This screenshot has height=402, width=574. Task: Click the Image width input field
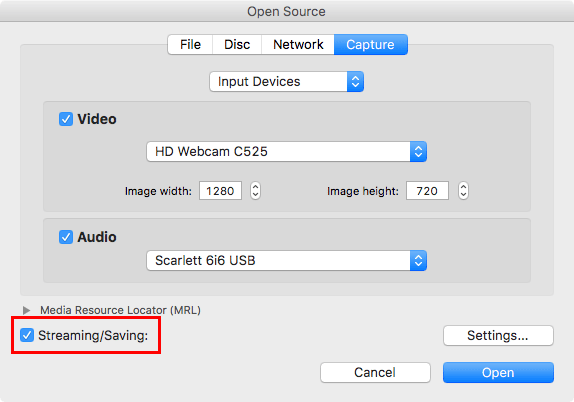(220, 191)
